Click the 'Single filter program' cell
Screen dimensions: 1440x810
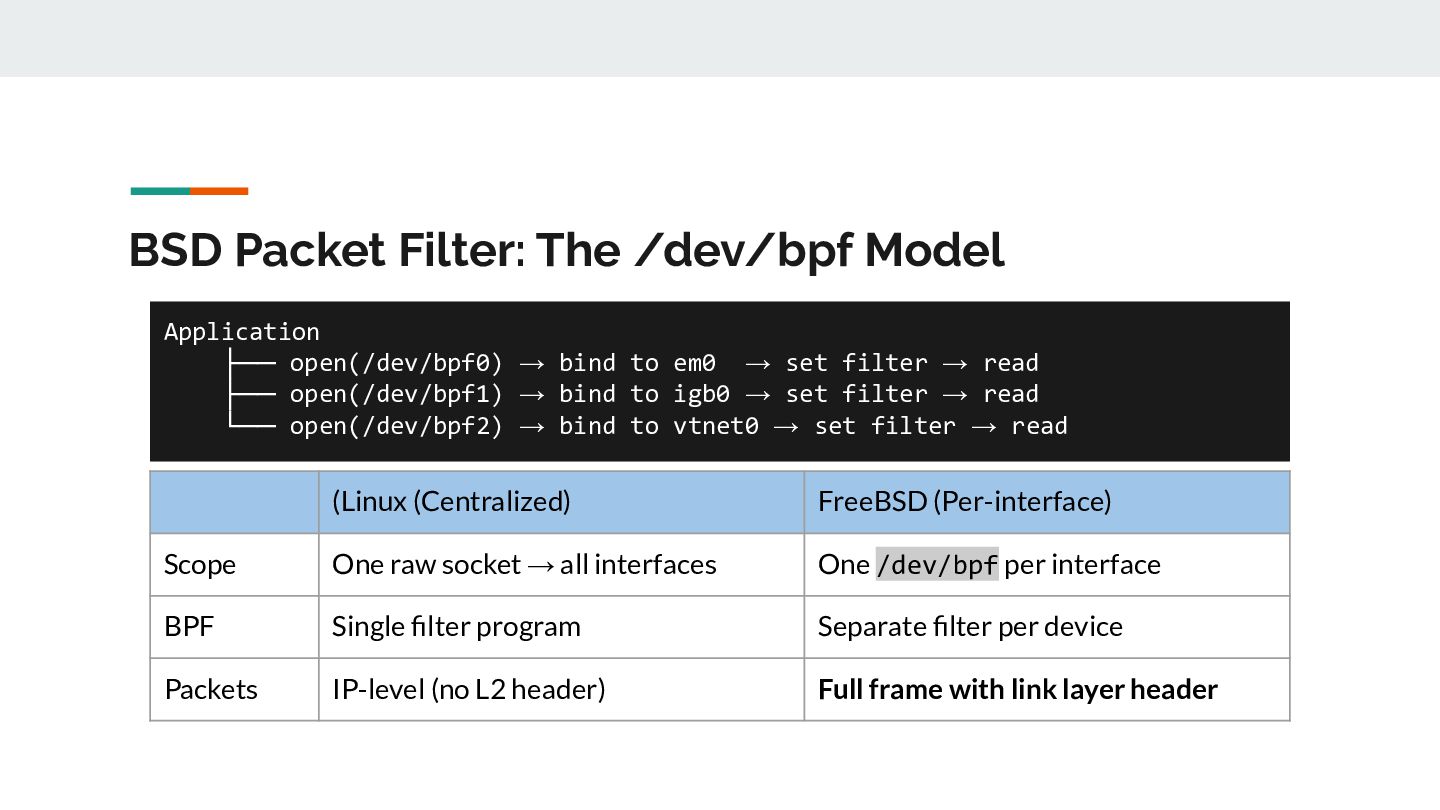(x=456, y=627)
